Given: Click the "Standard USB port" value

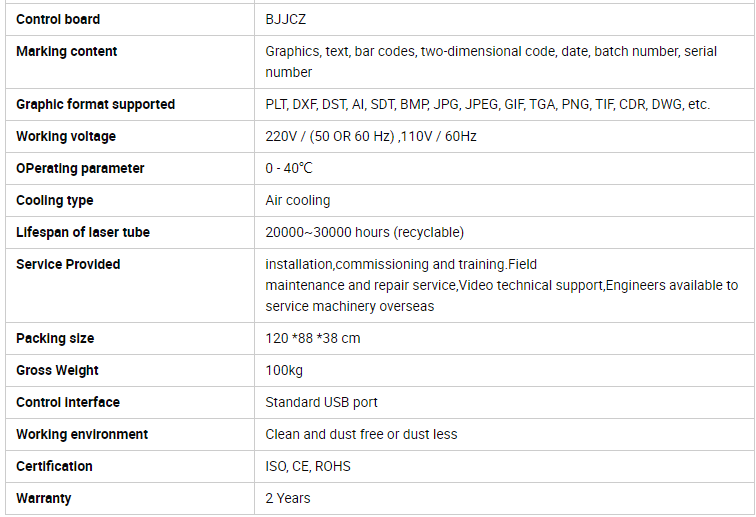Looking at the screenshot, I should (x=321, y=402).
